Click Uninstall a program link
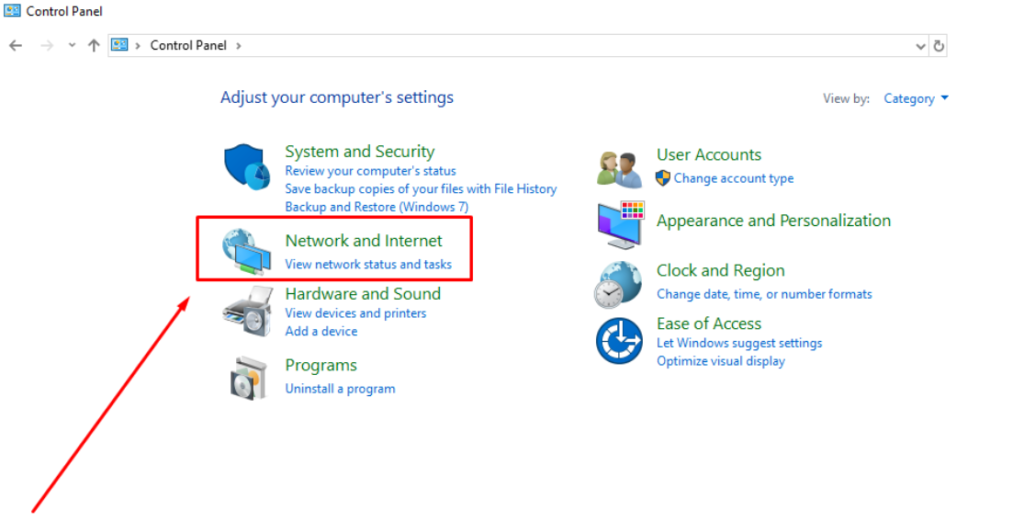The width and height of the screenshot is (1024, 522). 340,389
